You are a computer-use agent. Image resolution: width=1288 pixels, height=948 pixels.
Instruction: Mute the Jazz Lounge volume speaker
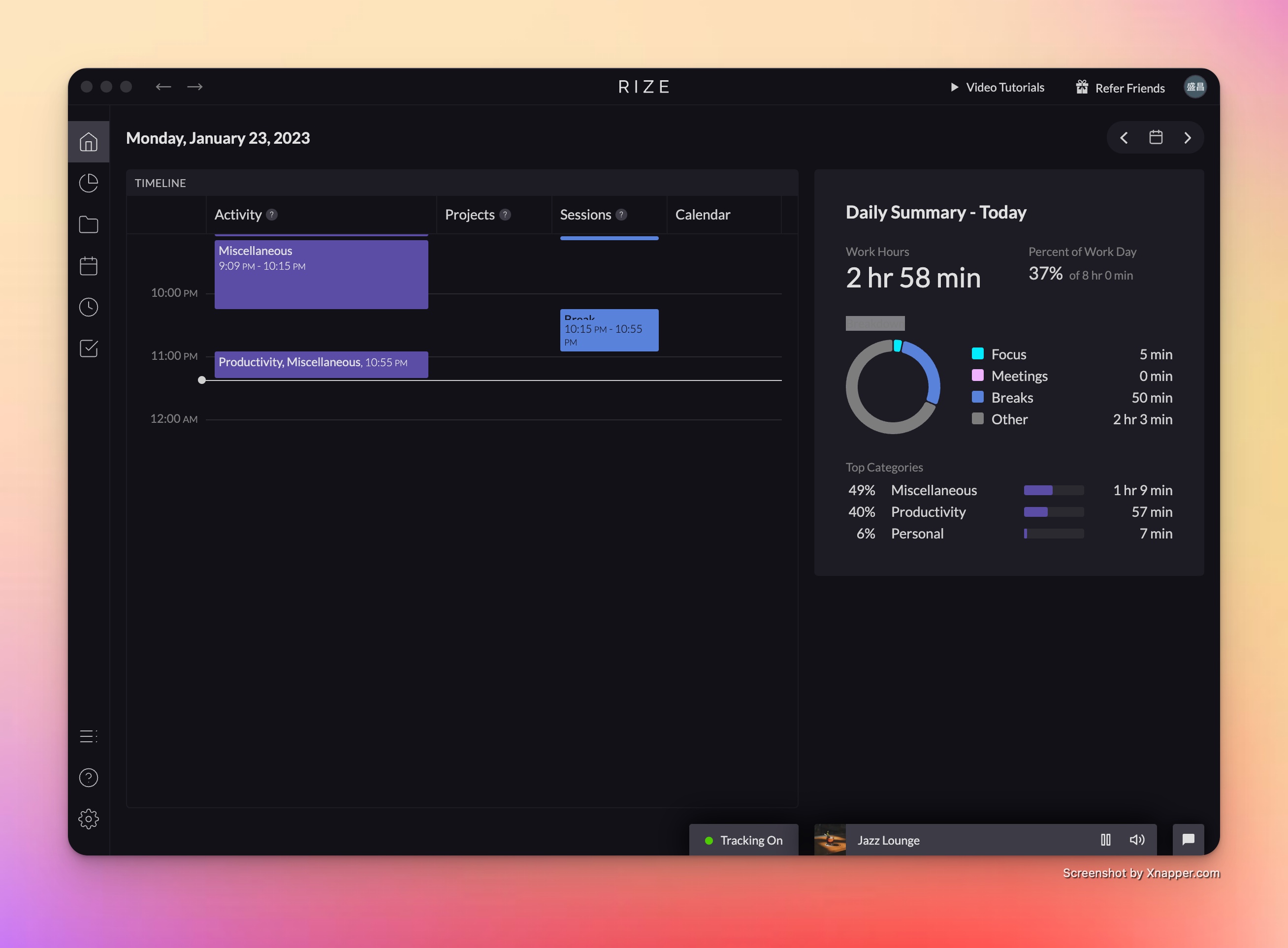tap(1137, 840)
